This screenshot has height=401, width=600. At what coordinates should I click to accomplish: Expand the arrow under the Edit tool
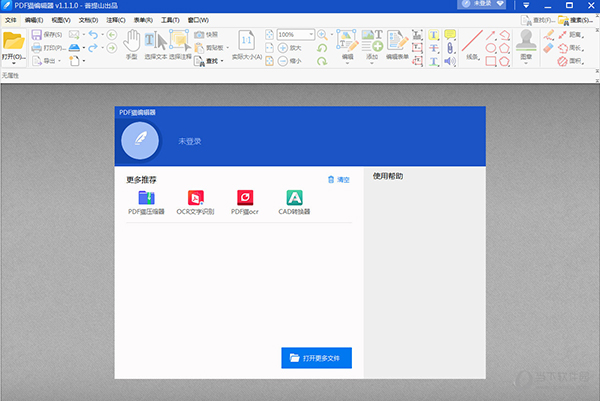pyautogui.click(x=347, y=63)
